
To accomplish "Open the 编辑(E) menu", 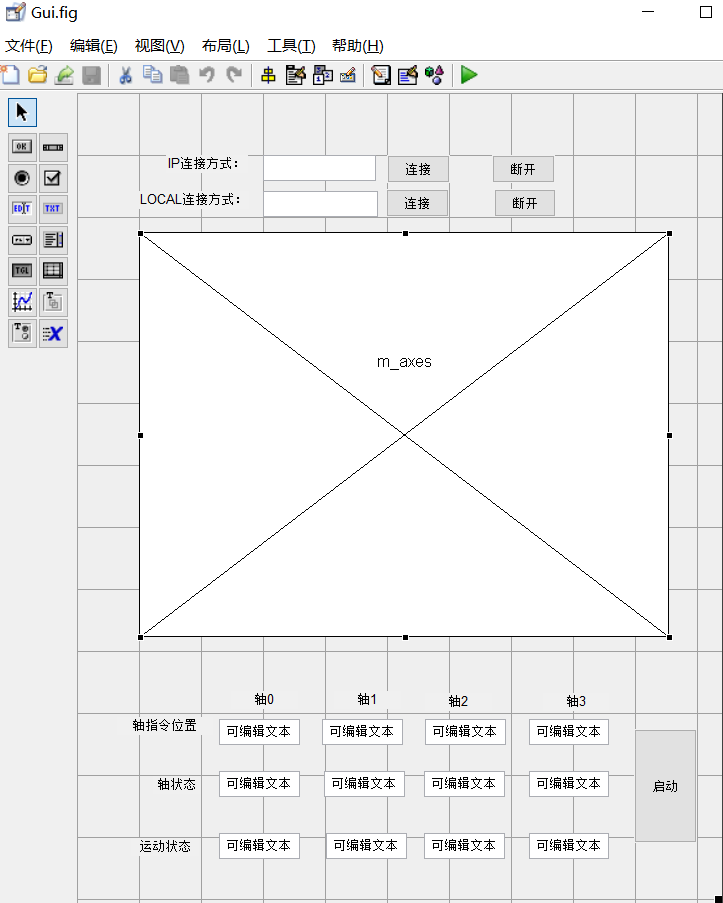I will coord(93,45).
